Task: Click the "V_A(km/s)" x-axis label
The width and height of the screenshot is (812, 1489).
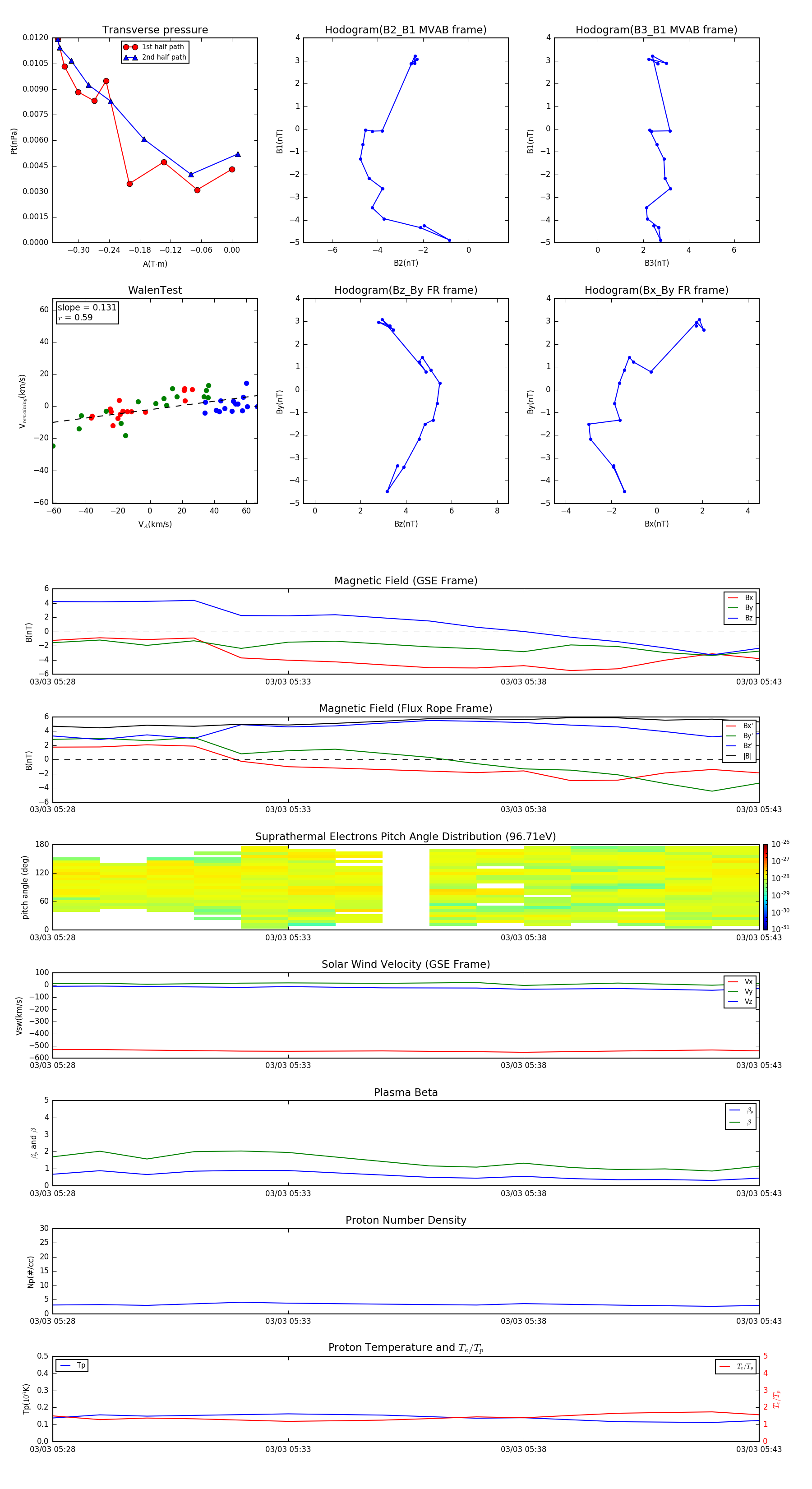Action: (x=155, y=525)
